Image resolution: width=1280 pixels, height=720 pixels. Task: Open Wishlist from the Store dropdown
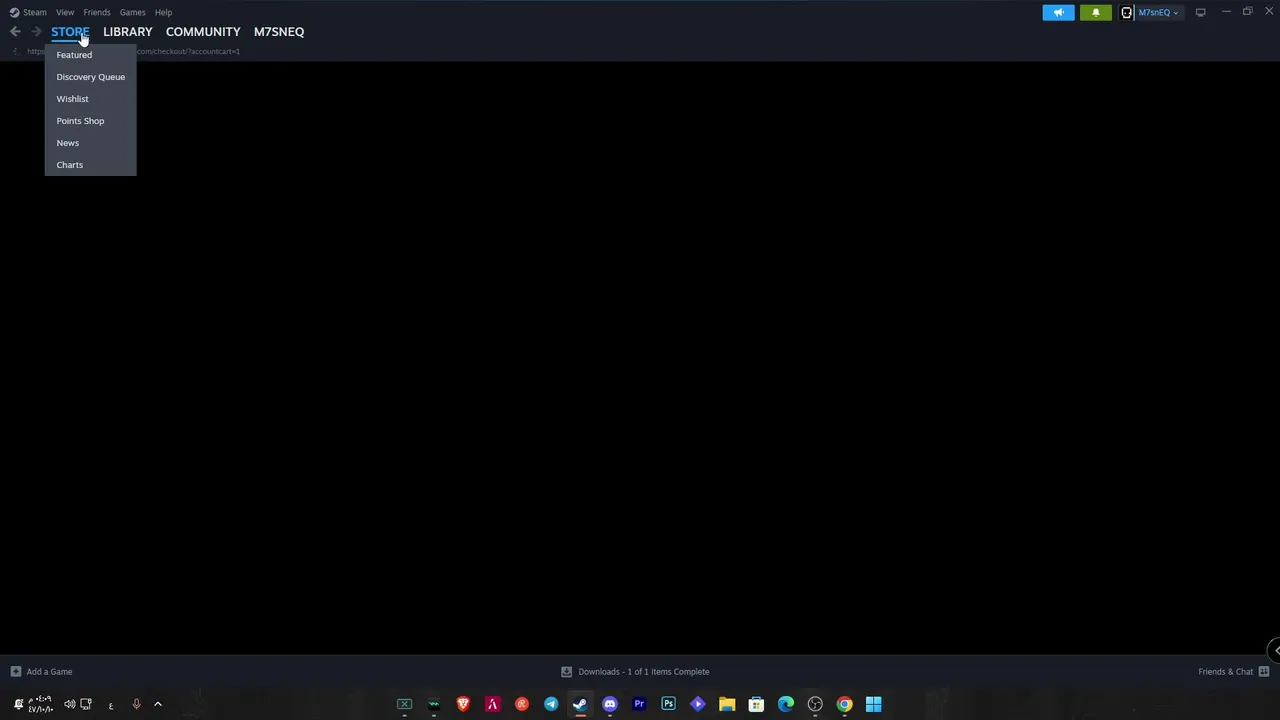[90, 99]
